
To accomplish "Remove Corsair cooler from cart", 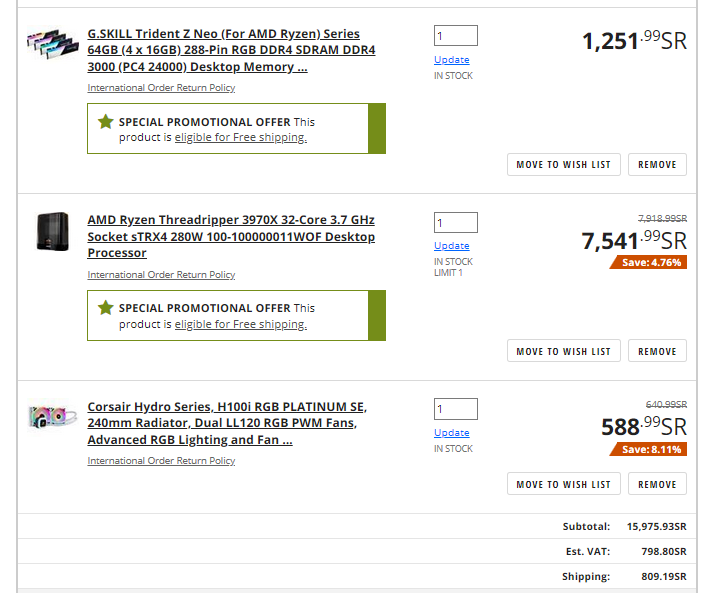I will click(657, 484).
